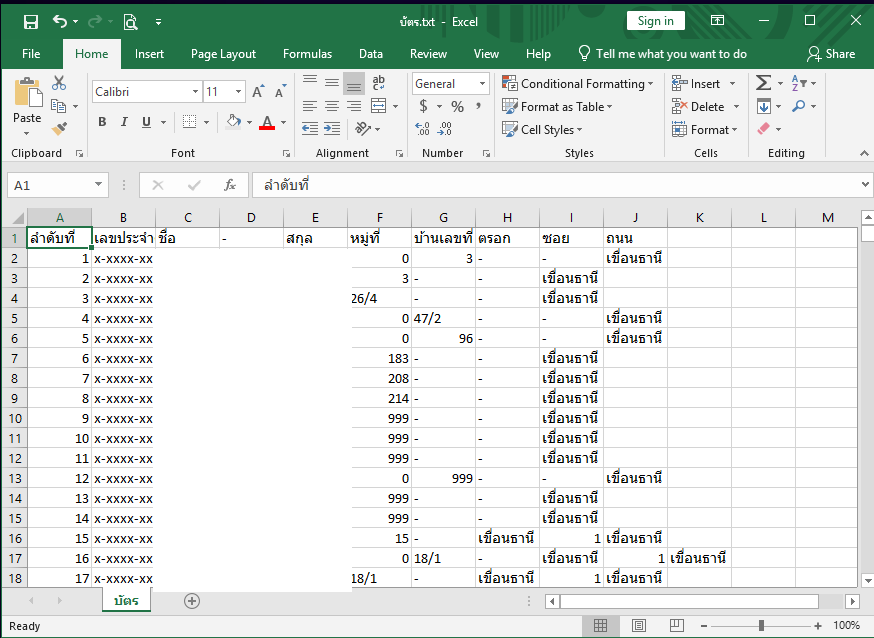Open the General number format dropdown
This screenshot has height=638, width=874.
tap(482, 84)
